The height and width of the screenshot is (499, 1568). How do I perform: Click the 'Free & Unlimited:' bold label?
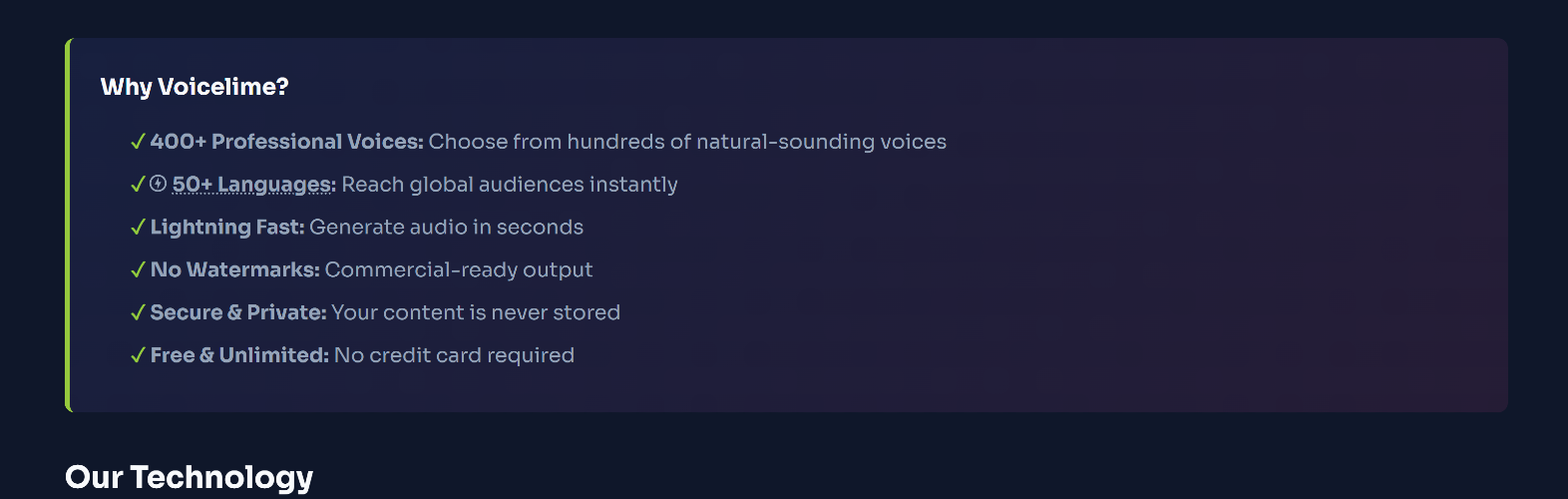click(x=239, y=356)
